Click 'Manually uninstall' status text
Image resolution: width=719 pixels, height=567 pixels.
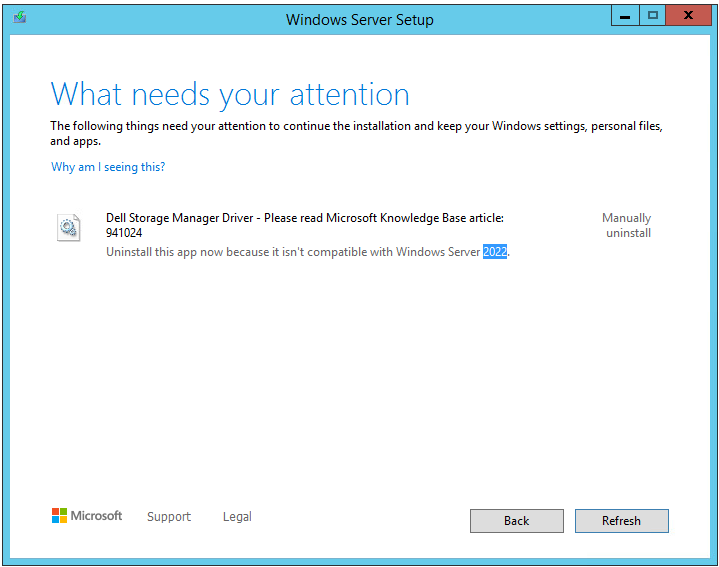click(627, 225)
